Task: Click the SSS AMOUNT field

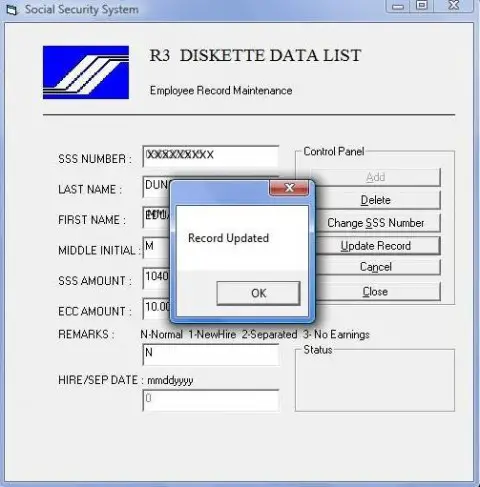Action: coord(156,278)
